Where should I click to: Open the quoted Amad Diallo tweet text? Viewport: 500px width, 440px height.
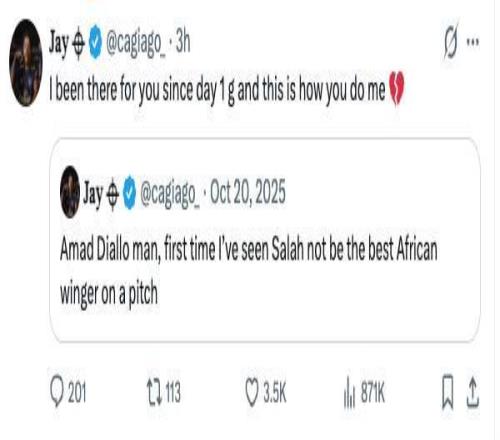[249, 271]
